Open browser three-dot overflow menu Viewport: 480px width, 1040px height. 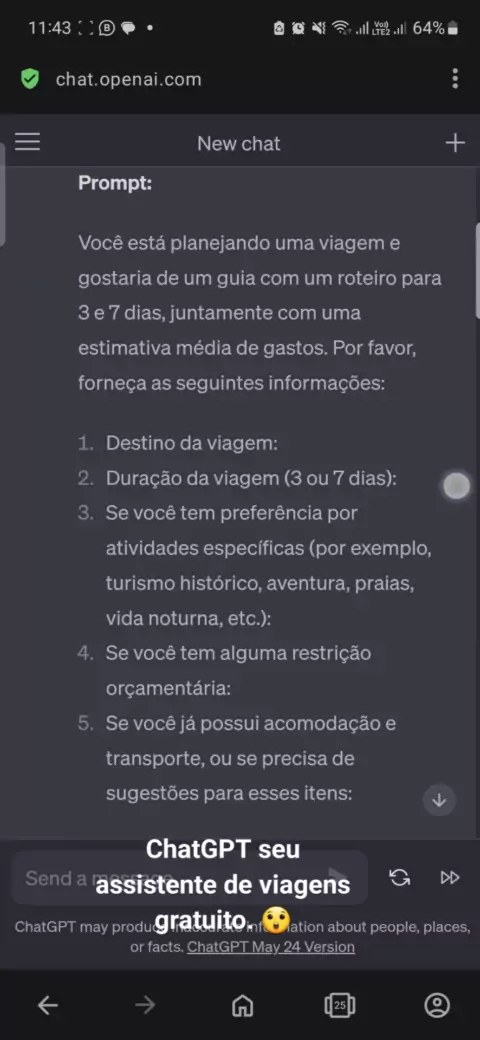(x=455, y=78)
